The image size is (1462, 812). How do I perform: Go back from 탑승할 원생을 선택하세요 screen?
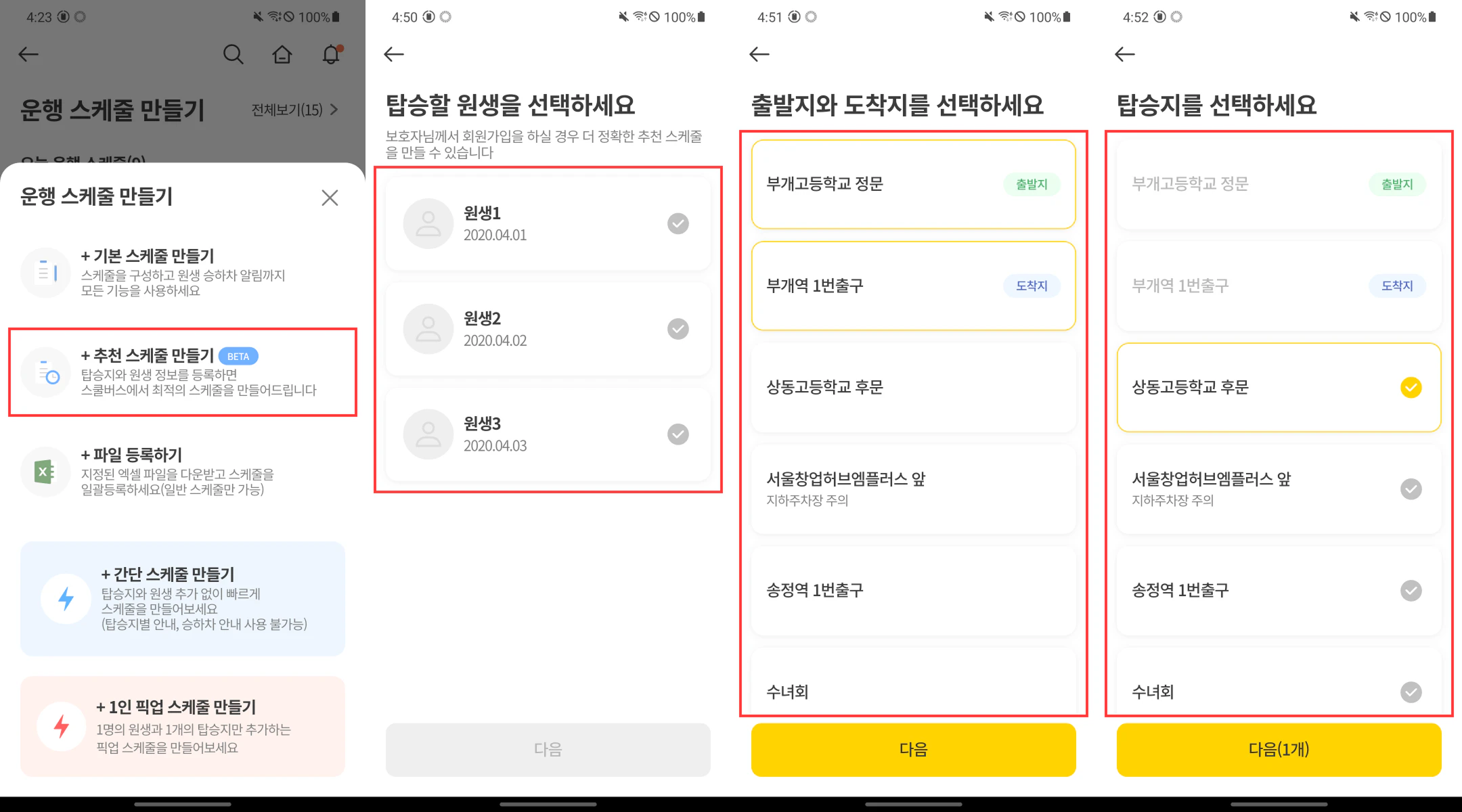tap(394, 54)
